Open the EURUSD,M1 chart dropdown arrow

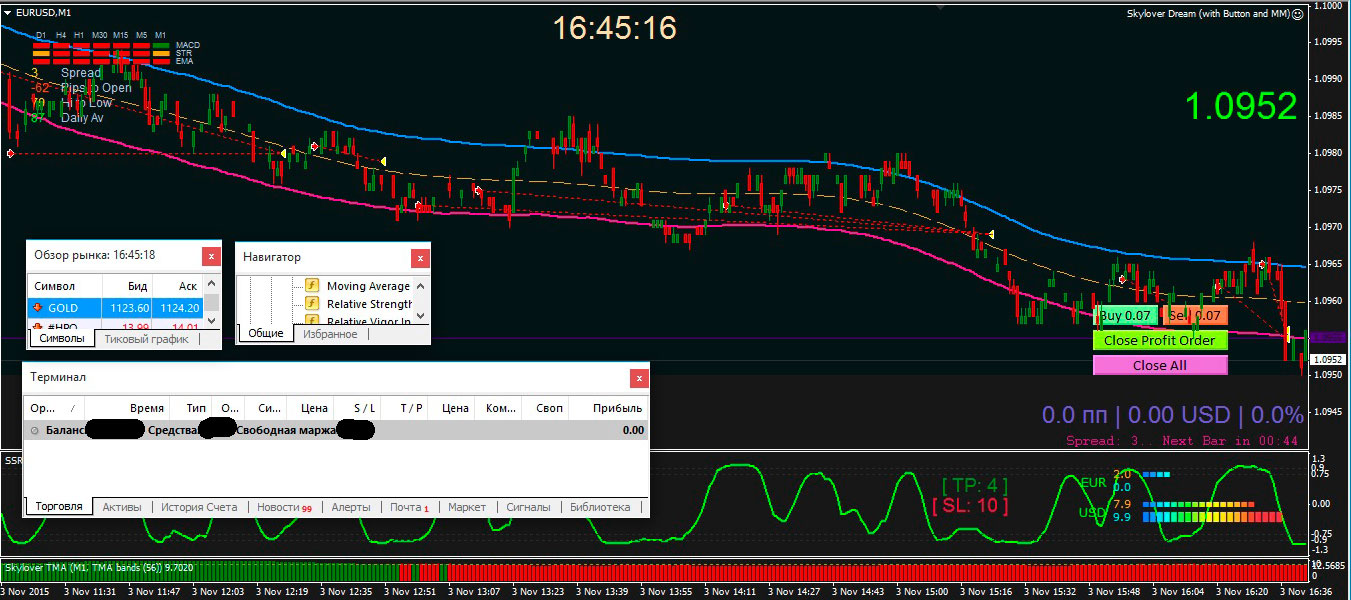(8, 12)
